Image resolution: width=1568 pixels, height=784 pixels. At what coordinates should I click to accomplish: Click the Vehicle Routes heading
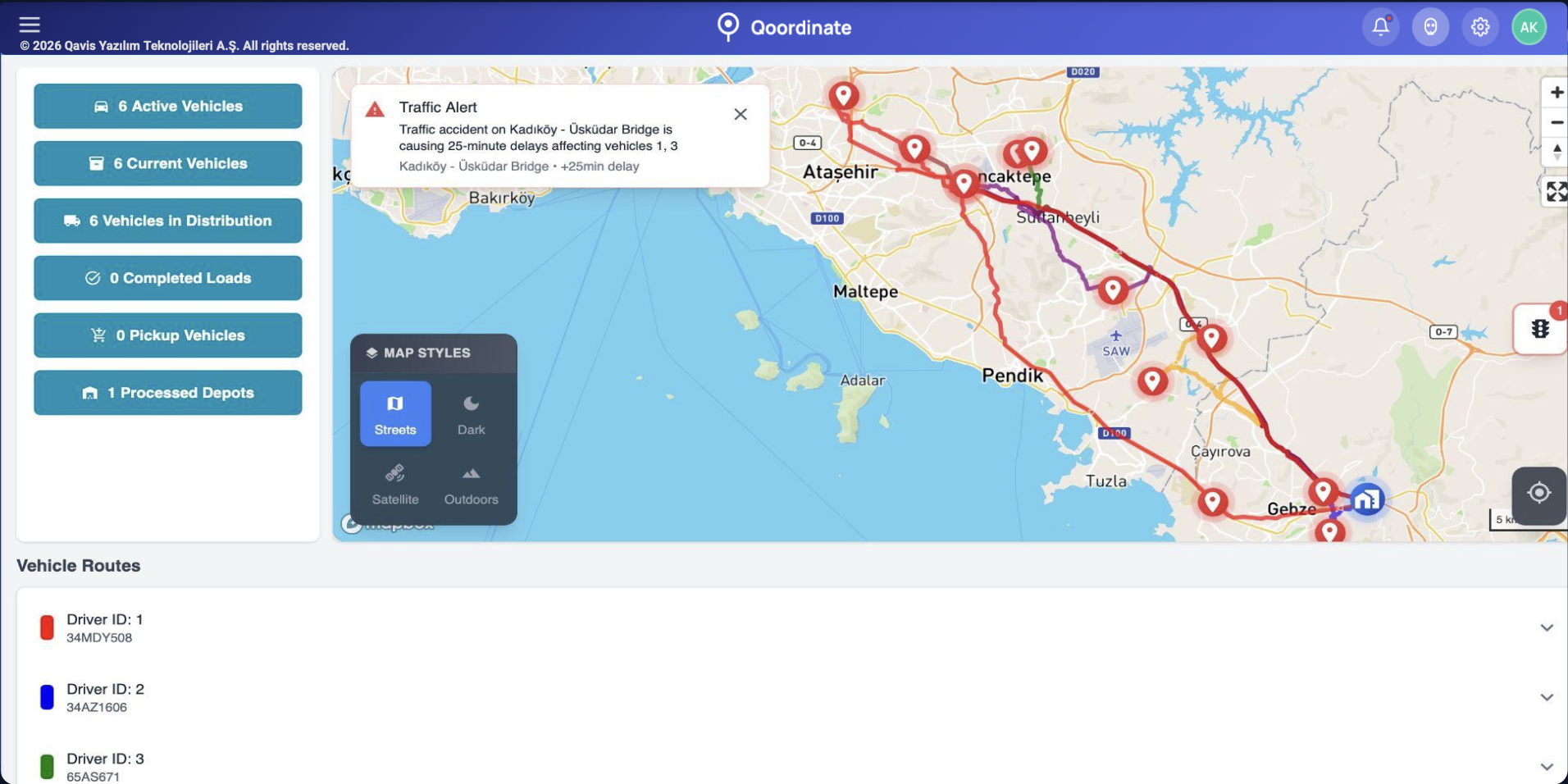pyautogui.click(x=79, y=566)
